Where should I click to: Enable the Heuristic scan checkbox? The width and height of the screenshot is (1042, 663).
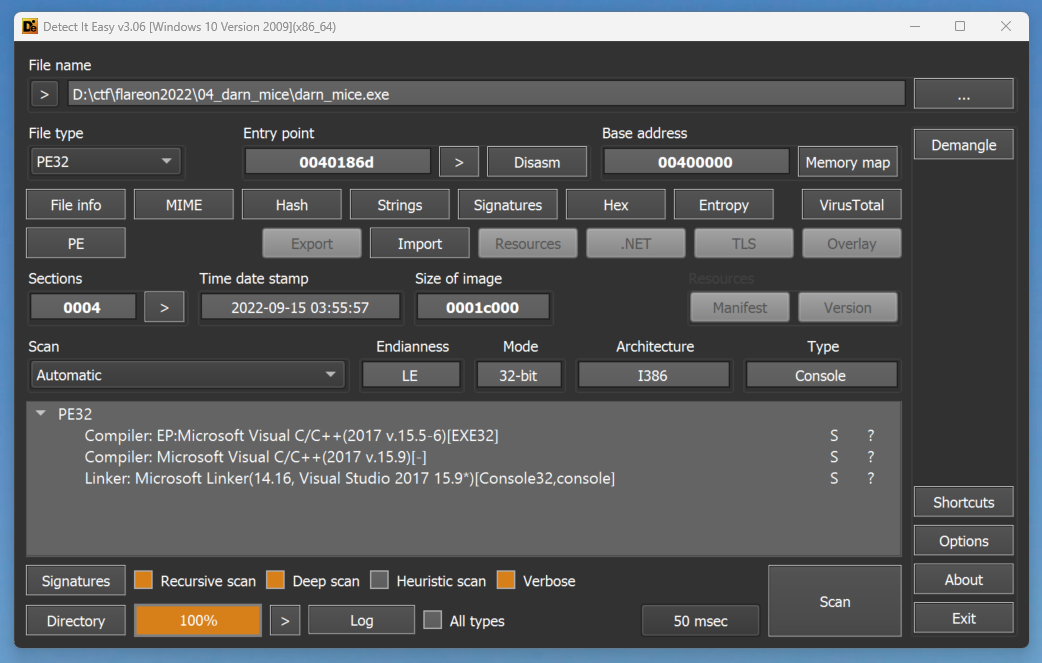click(x=380, y=580)
